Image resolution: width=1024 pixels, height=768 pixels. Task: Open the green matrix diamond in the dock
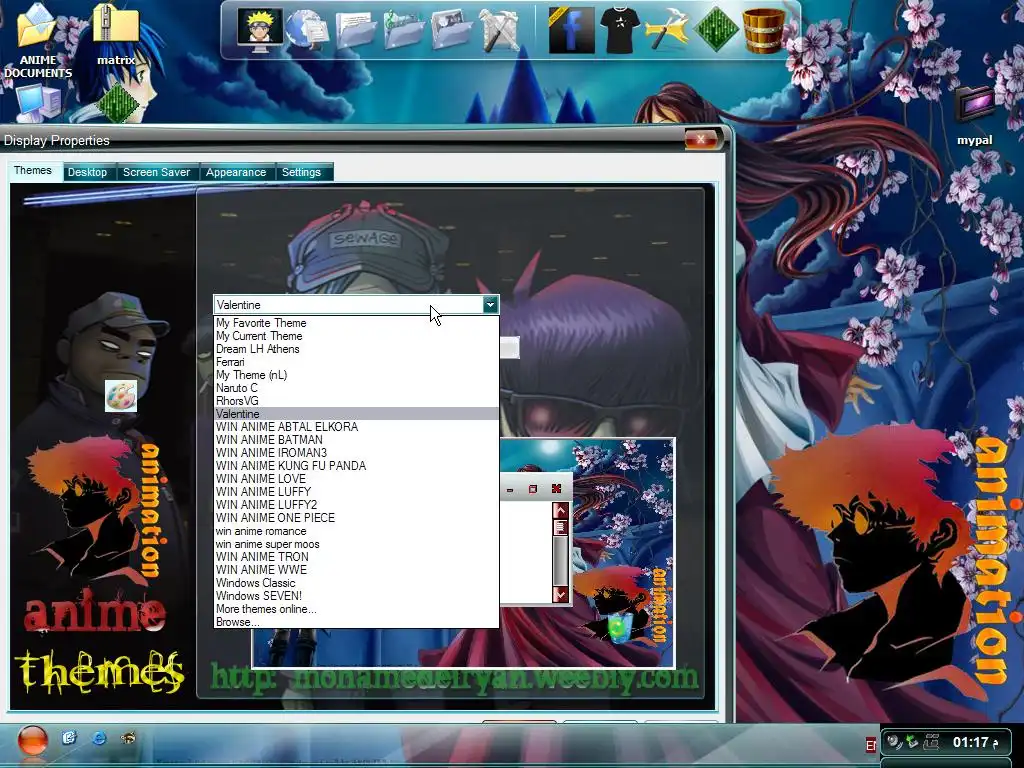coord(716,30)
